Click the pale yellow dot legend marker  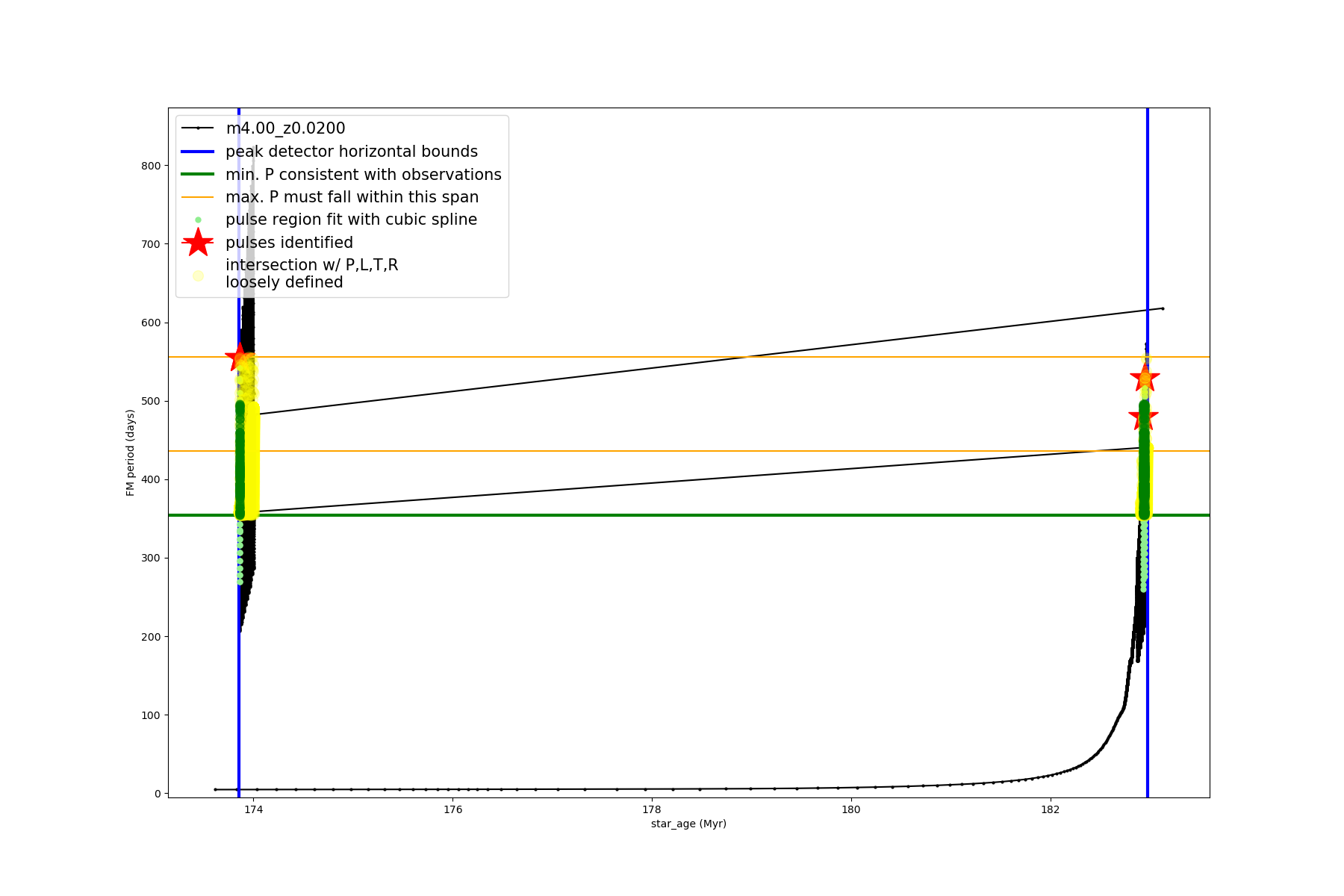tap(198, 276)
